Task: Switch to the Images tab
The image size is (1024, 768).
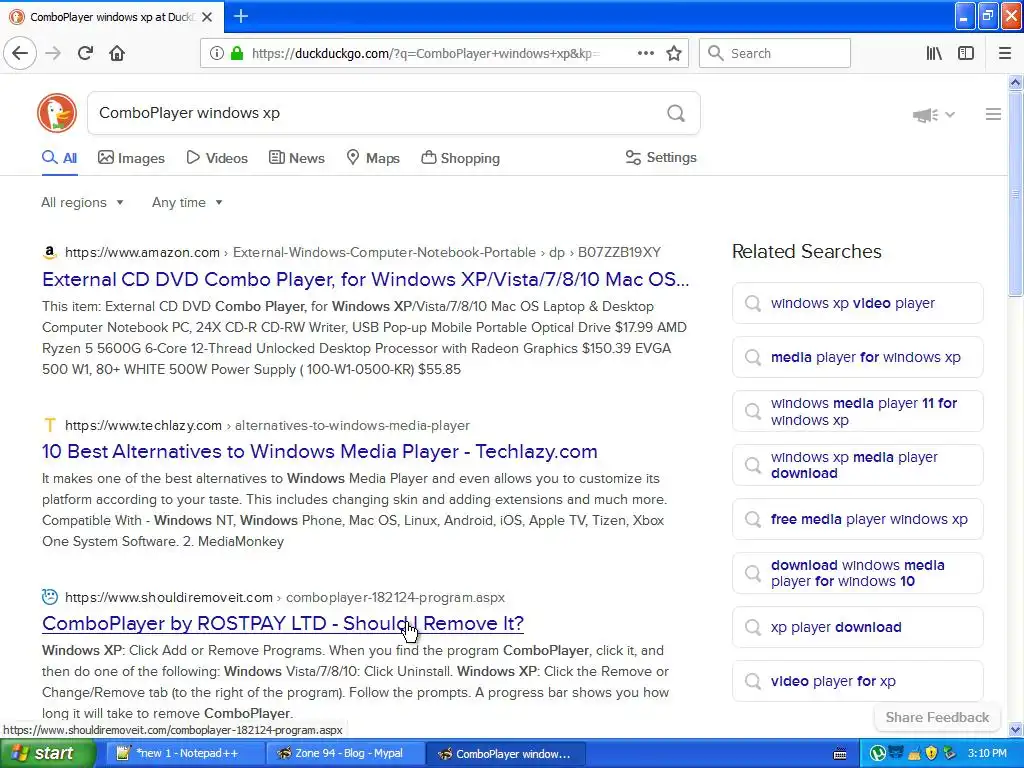Action: [x=131, y=158]
